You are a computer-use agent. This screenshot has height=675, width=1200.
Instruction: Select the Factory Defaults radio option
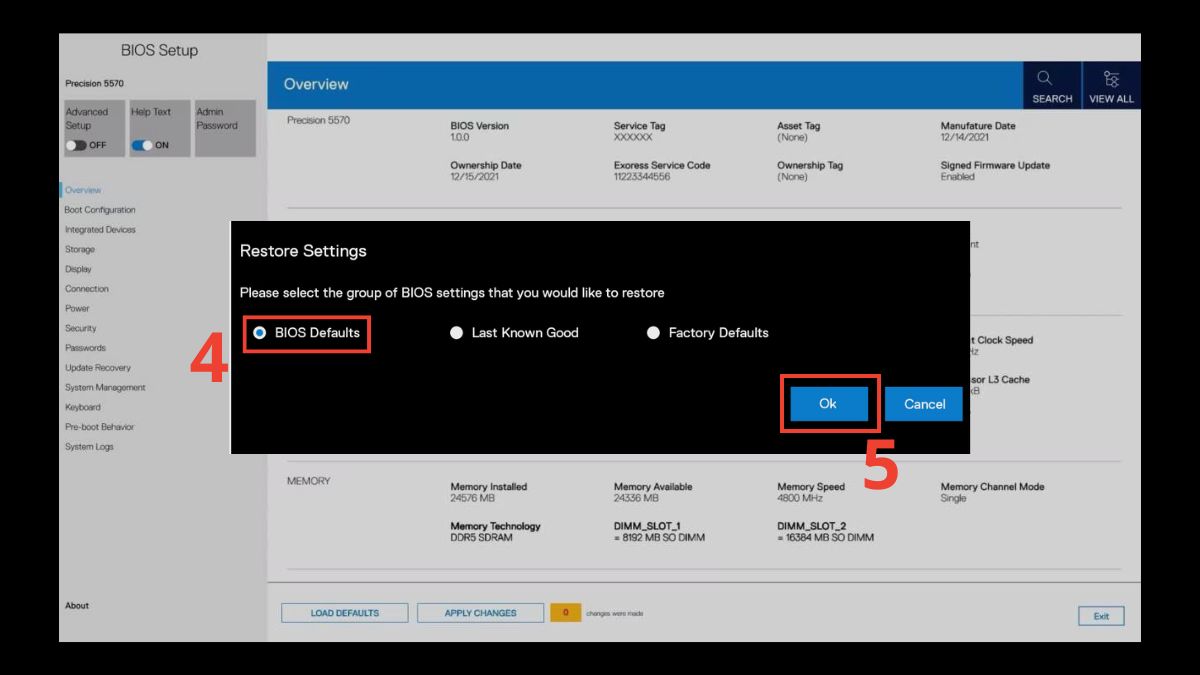pyautogui.click(x=654, y=333)
